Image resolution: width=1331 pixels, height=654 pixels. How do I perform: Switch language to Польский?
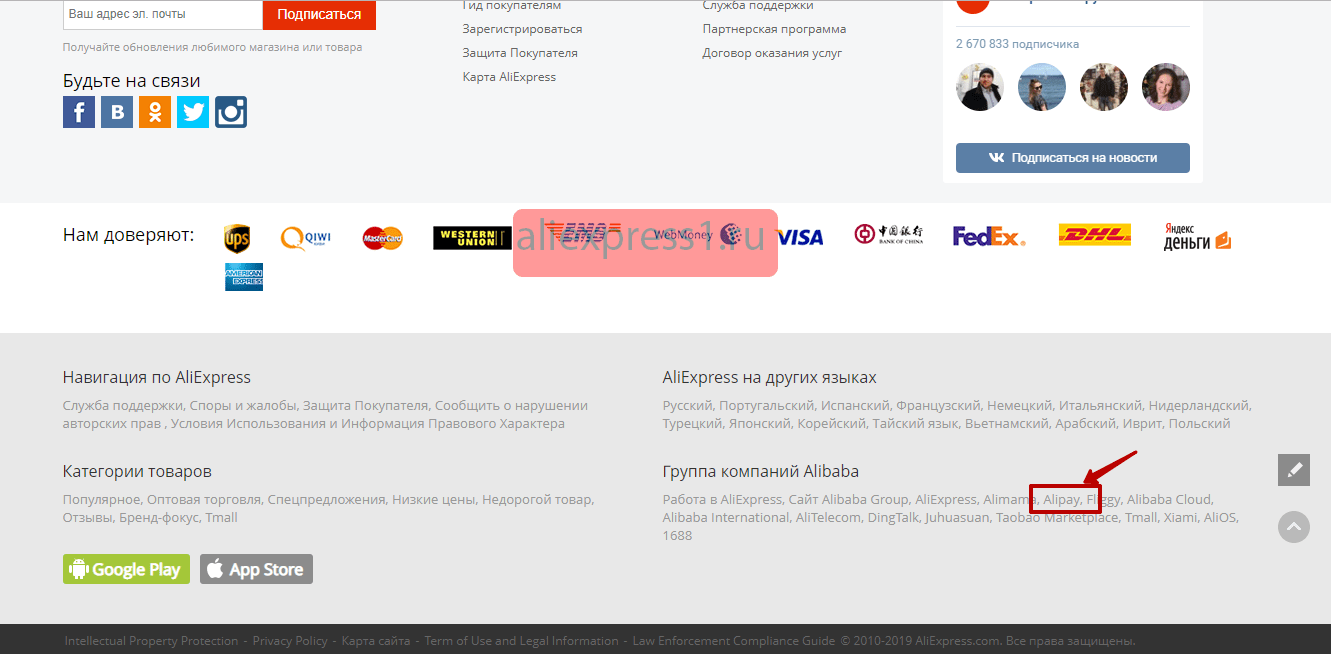(x=1199, y=424)
